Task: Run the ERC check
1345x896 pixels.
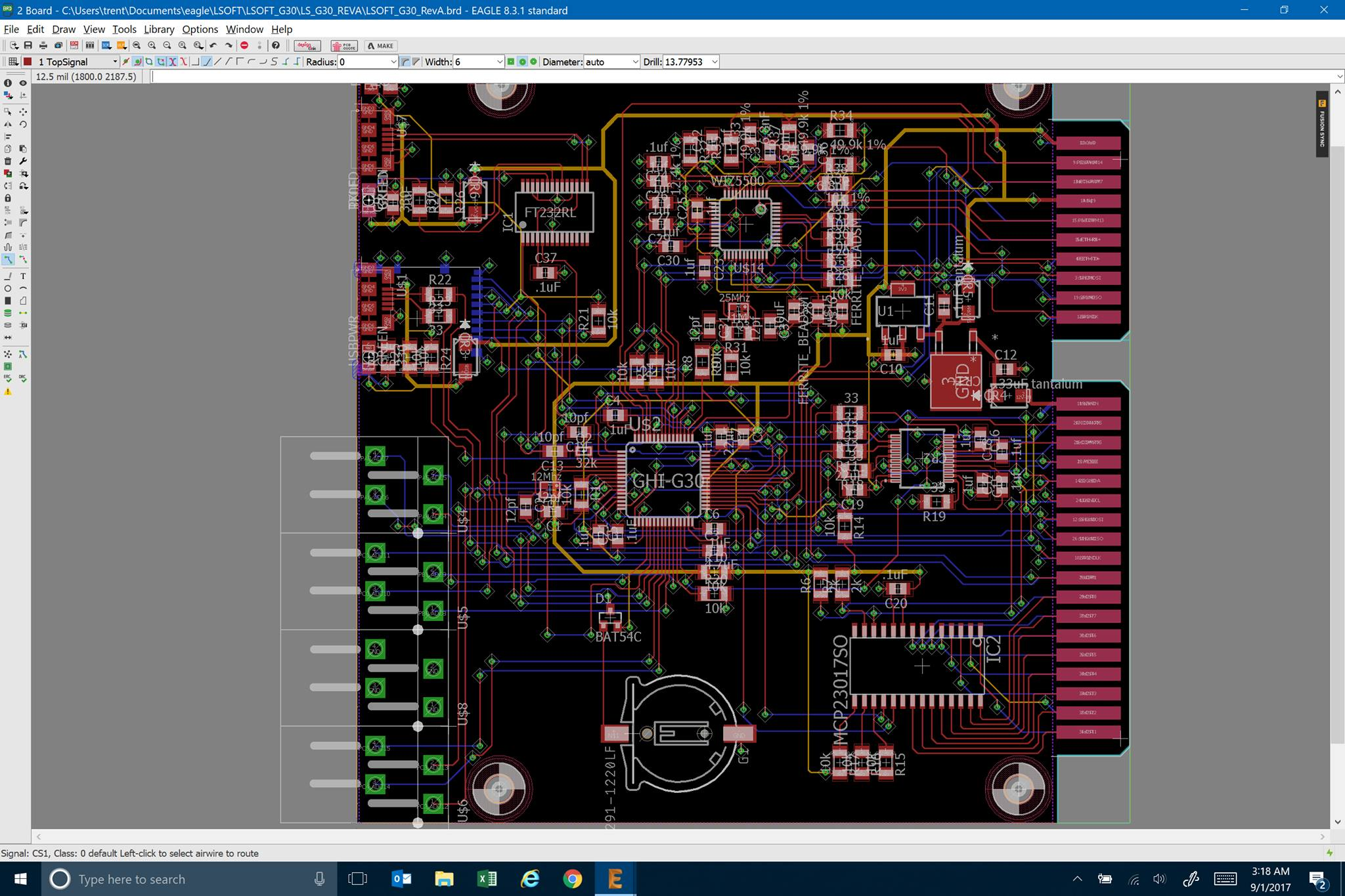Action: 8,378
